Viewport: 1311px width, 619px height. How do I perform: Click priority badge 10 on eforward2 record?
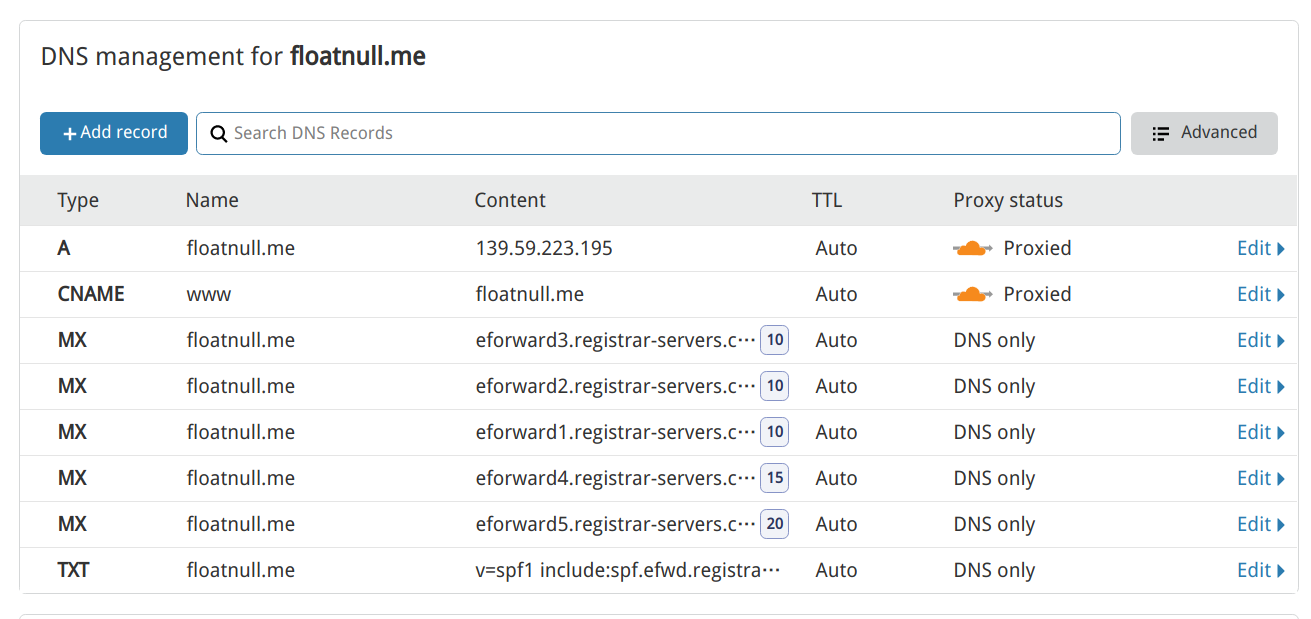(775, 386)
